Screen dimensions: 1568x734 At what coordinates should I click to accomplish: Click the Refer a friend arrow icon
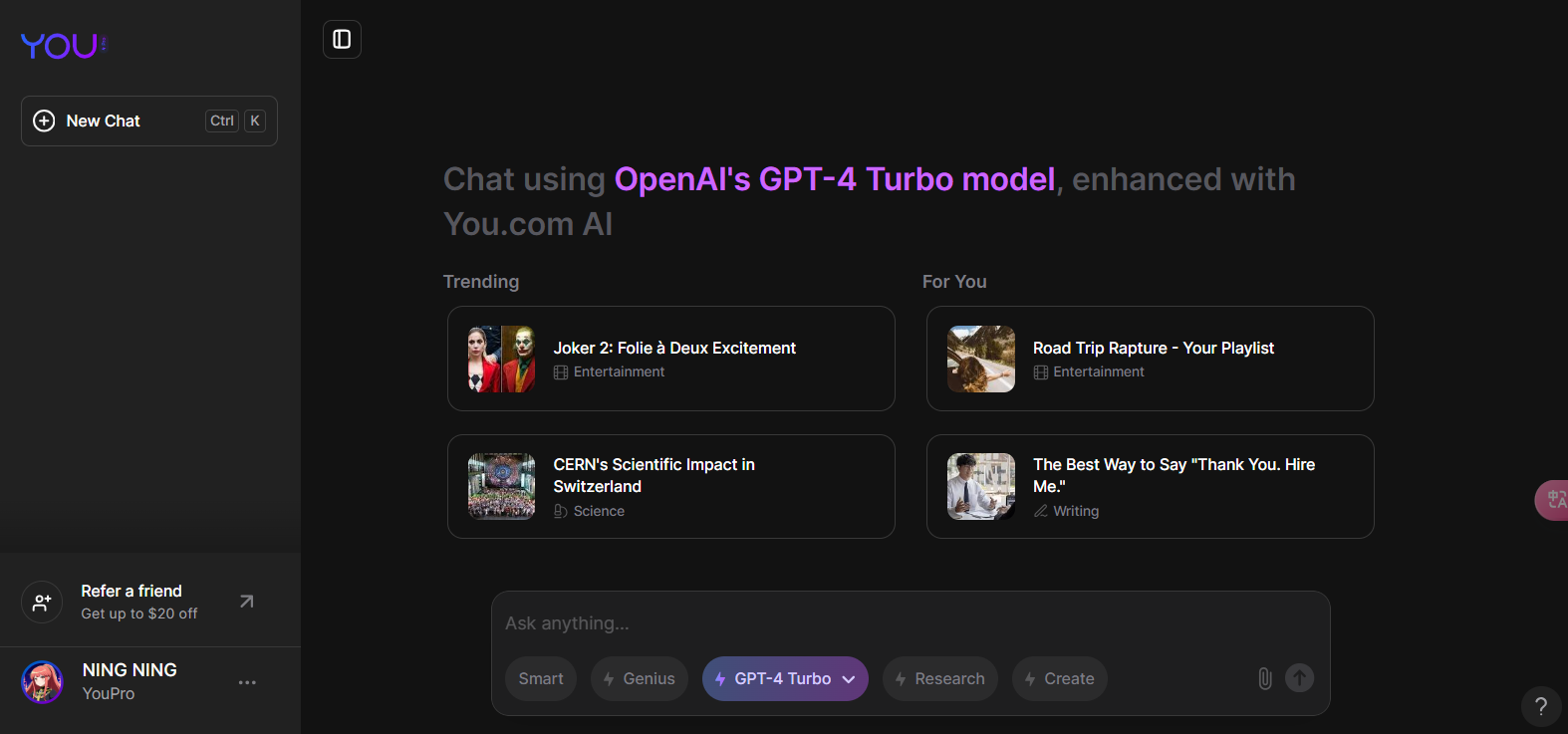pos(247,602)
